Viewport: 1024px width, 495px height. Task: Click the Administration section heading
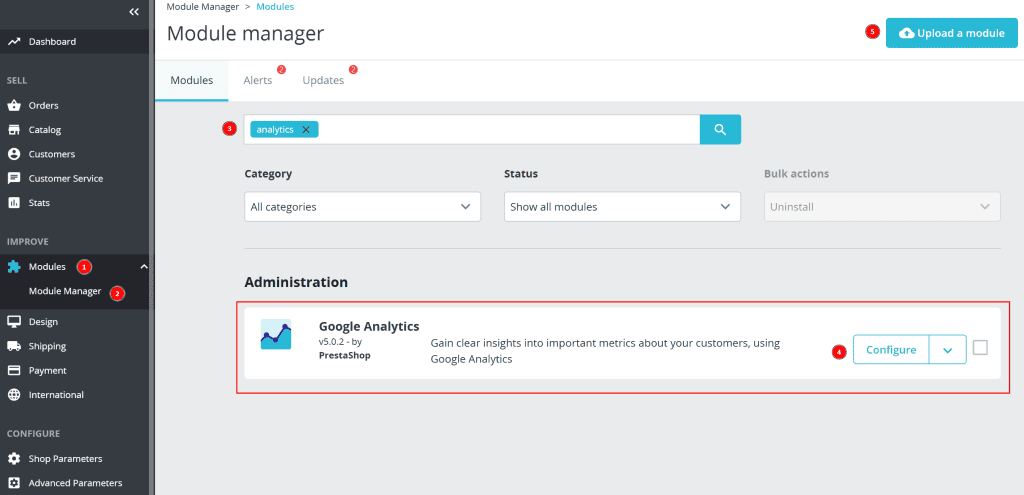click(296, 282)
